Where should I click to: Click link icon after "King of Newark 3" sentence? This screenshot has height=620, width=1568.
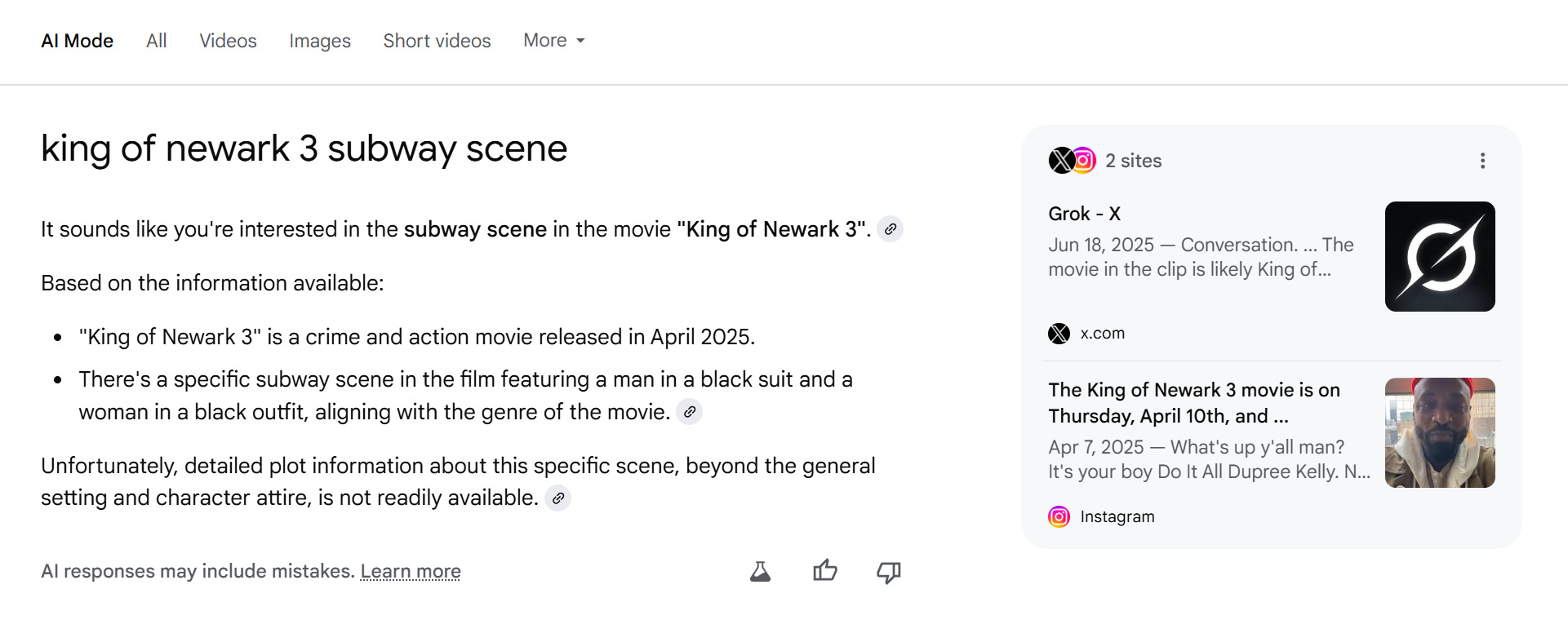tap(891, 229)
